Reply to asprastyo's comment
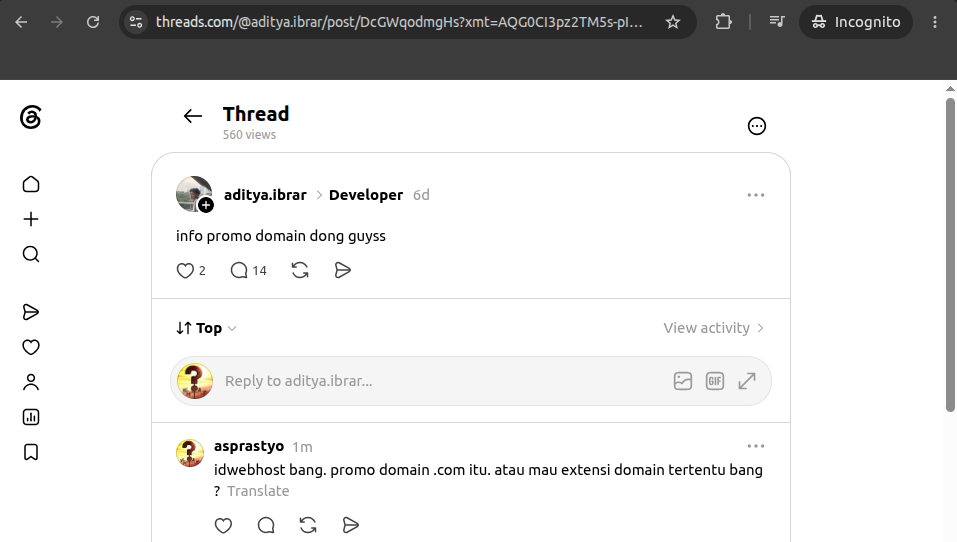The image size is (957, 542). pyautogui.click(x=266, y=526)
